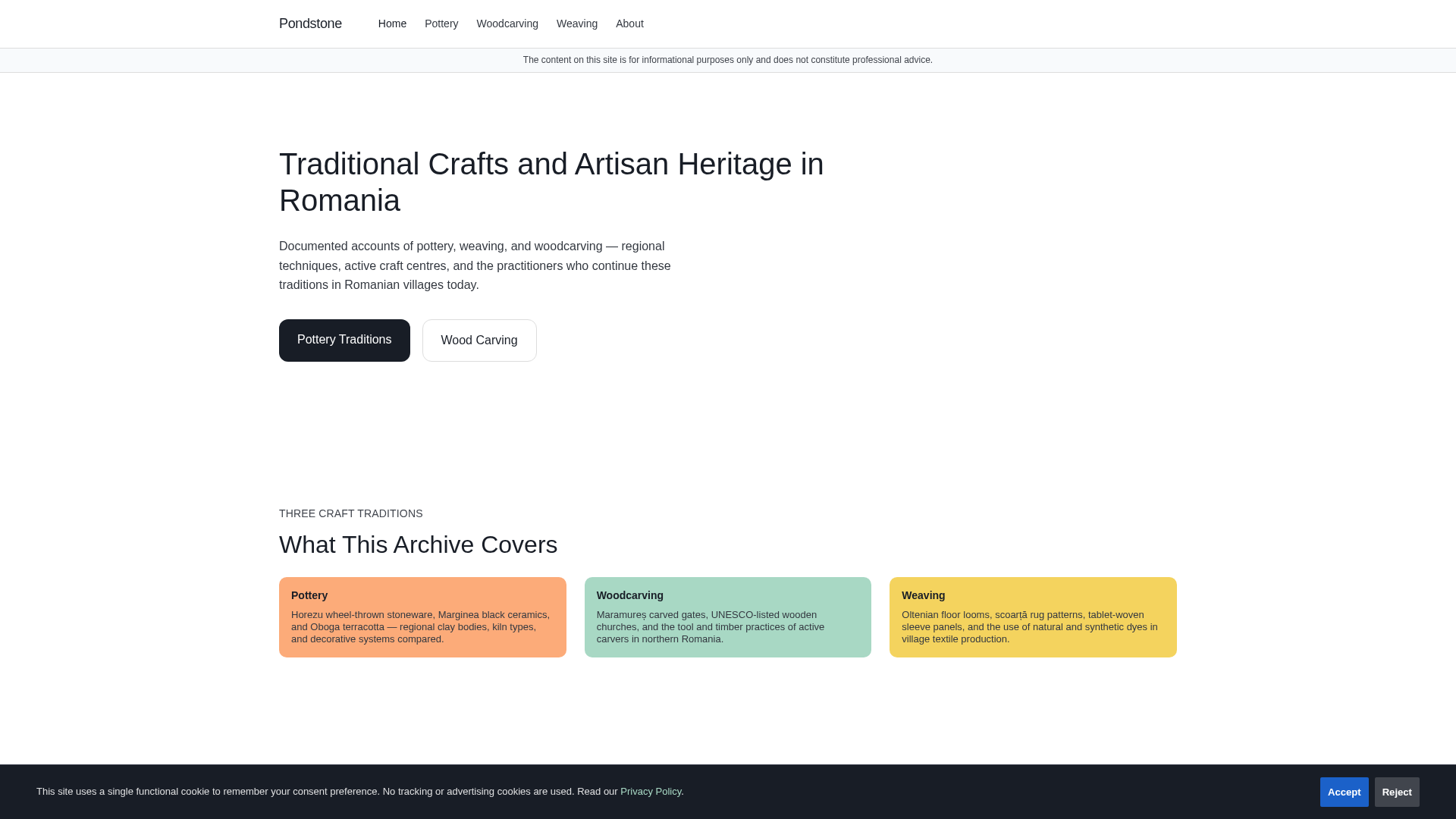The width and height of the screenshot is (1456, 819).
Task: Click the Pondstone site logo
Action: click(310, 24)
